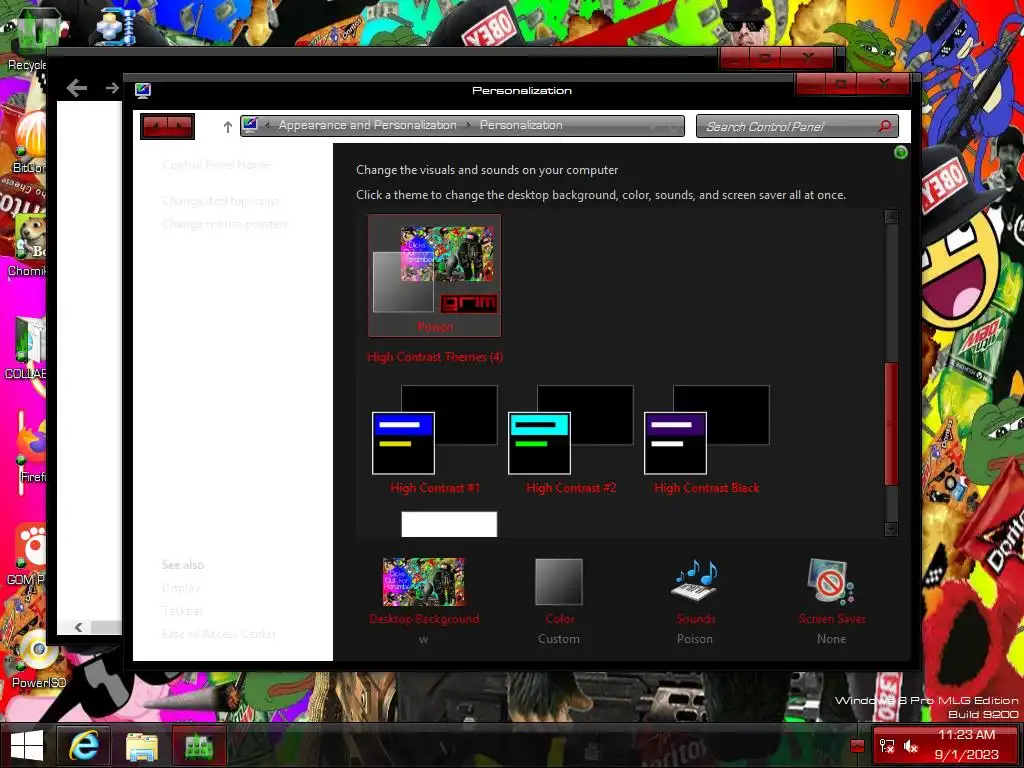Expand breadcrumb arrow after Appearance and Personalization
1024x768 pixels.
[468, 125]
